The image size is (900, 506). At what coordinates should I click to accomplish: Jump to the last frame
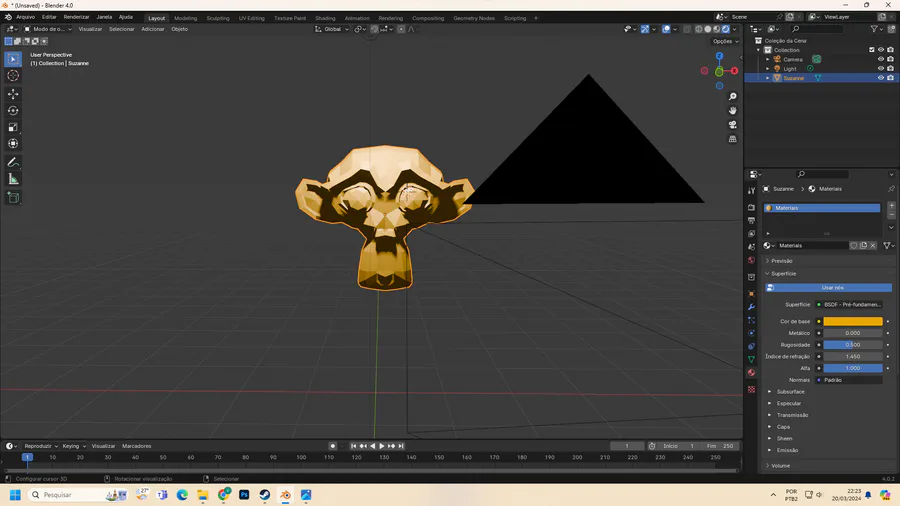401,446
